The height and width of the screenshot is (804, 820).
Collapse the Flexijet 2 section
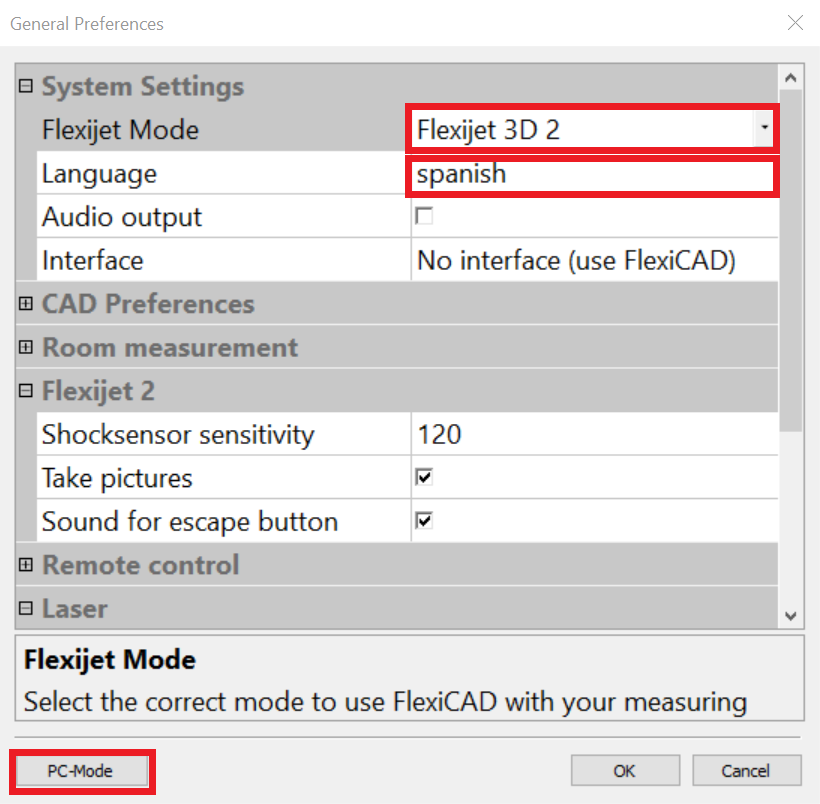click(26, 391)
